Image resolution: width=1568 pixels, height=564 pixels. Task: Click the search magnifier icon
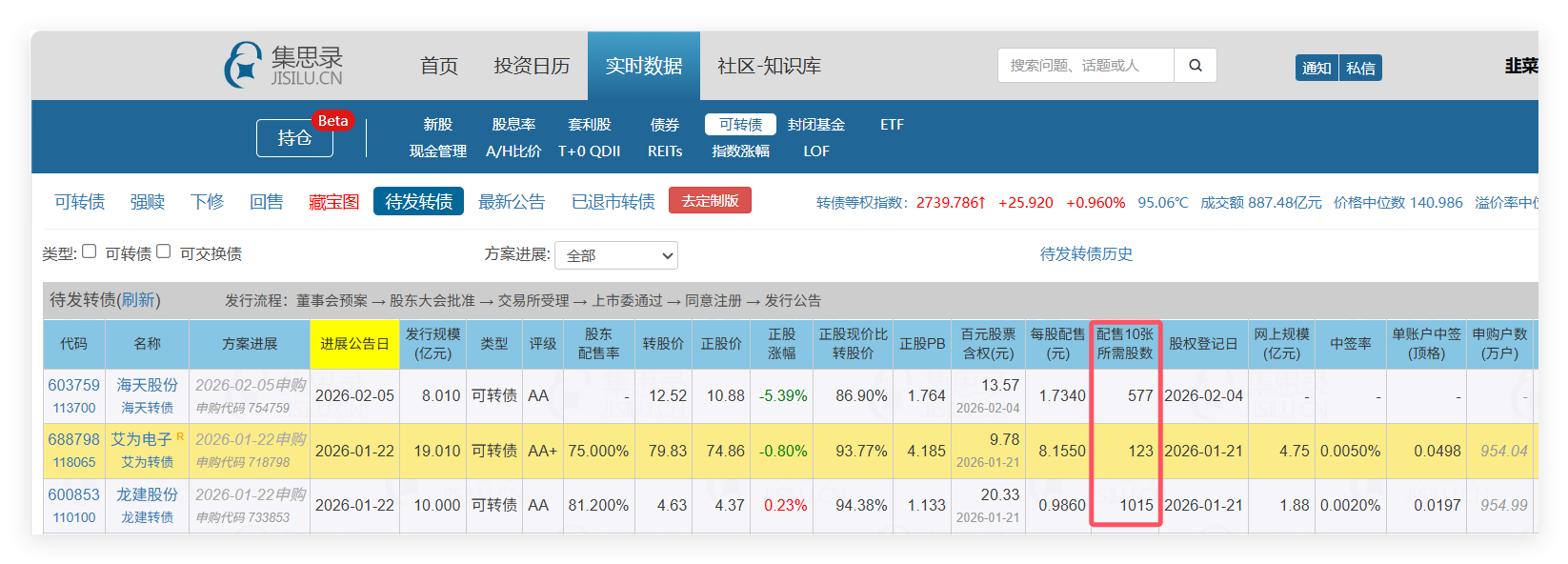[x=1195, y=66]
